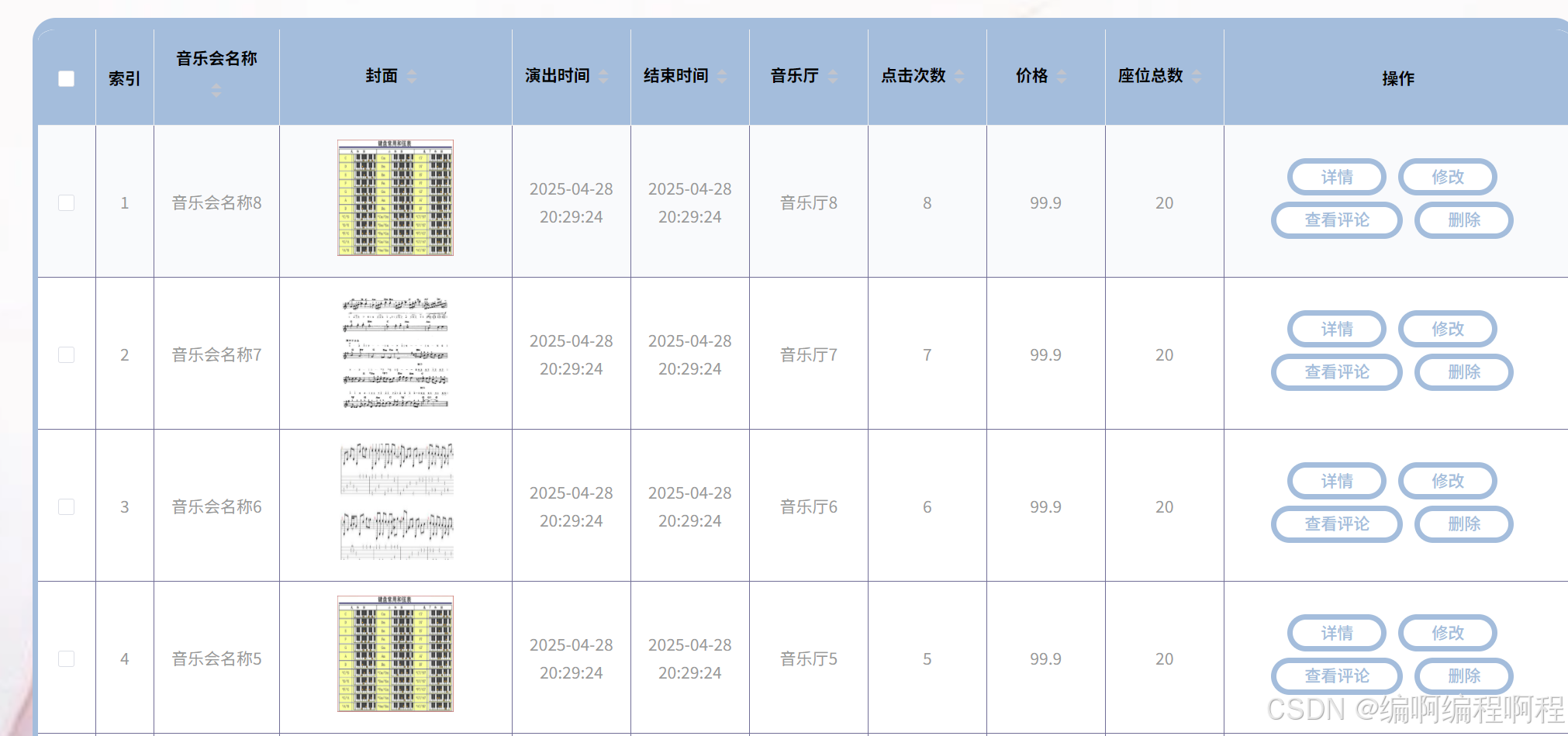Click the 结束时间 cell in row 音乐会名称7
Image resolution: width=1568 pixels, height=736 pixels.
tap(690, 354)
